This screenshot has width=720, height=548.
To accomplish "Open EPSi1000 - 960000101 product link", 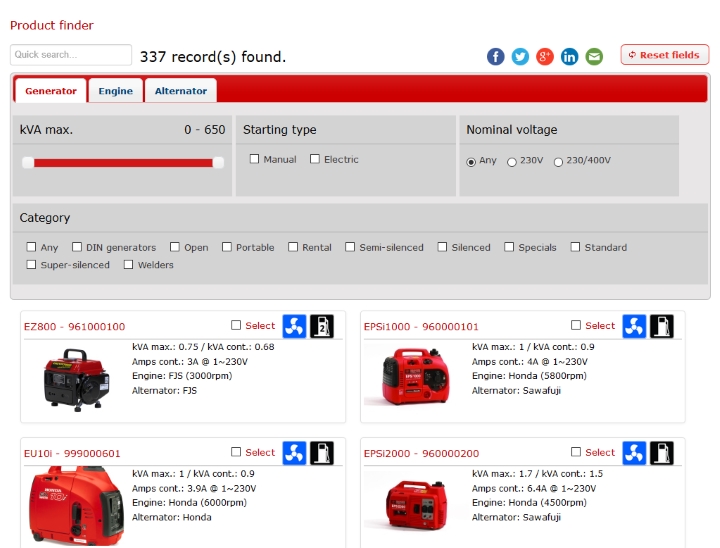I will 421,327.
